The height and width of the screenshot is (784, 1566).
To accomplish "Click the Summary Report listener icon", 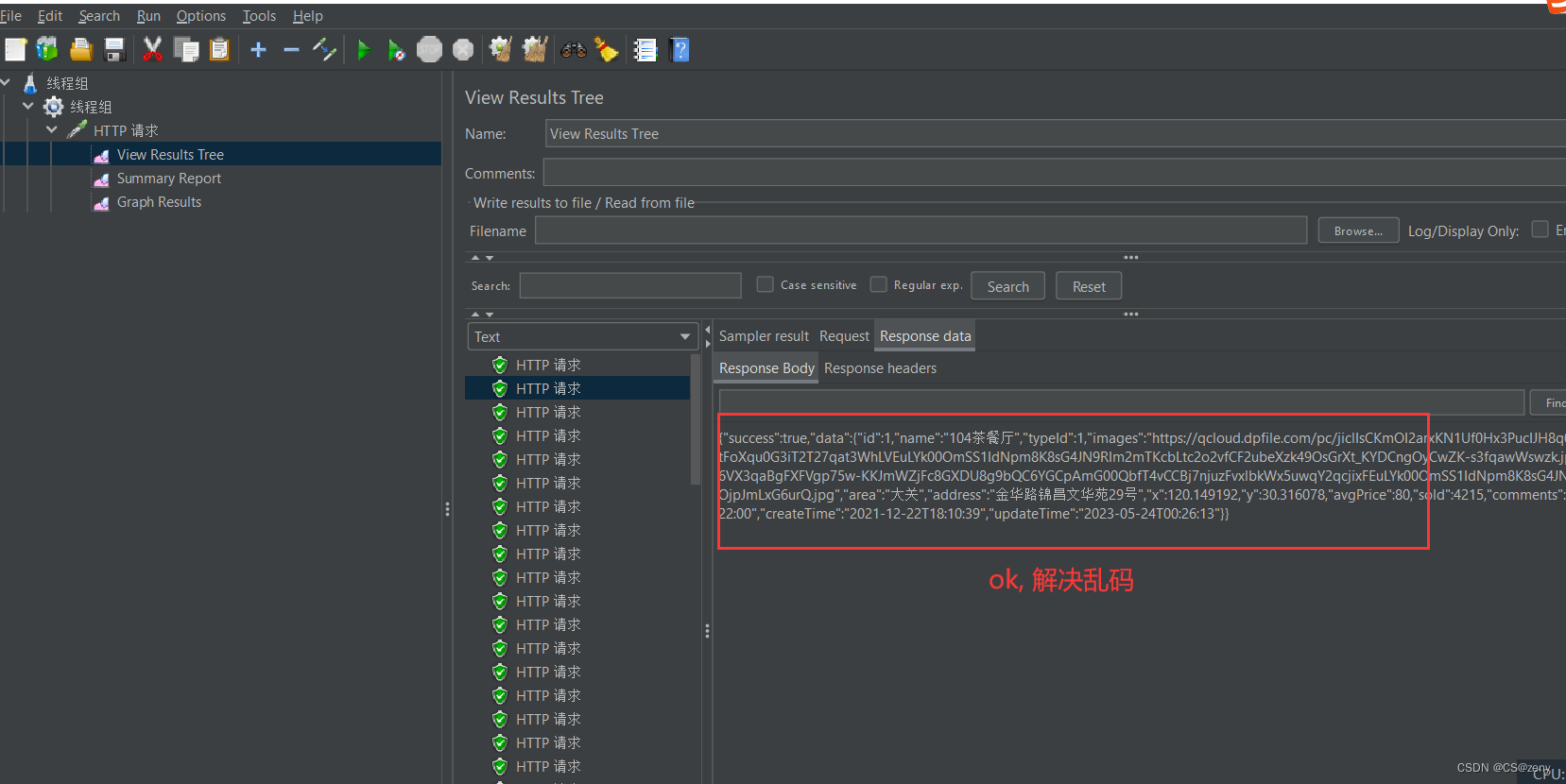I will 101,179.
